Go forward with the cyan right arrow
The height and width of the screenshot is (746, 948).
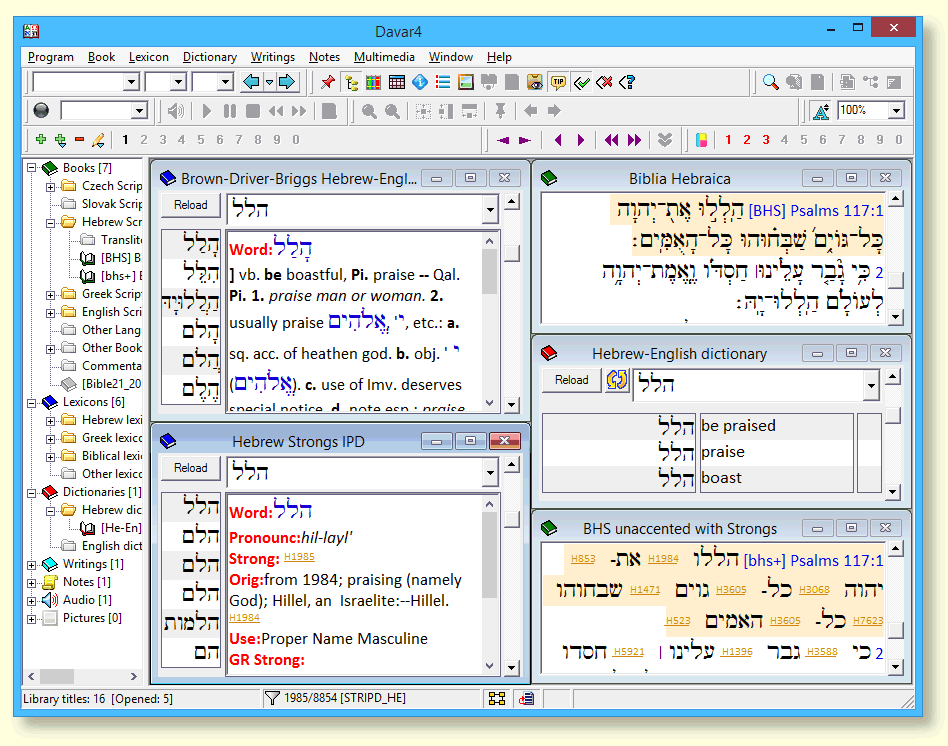[287, 82]
